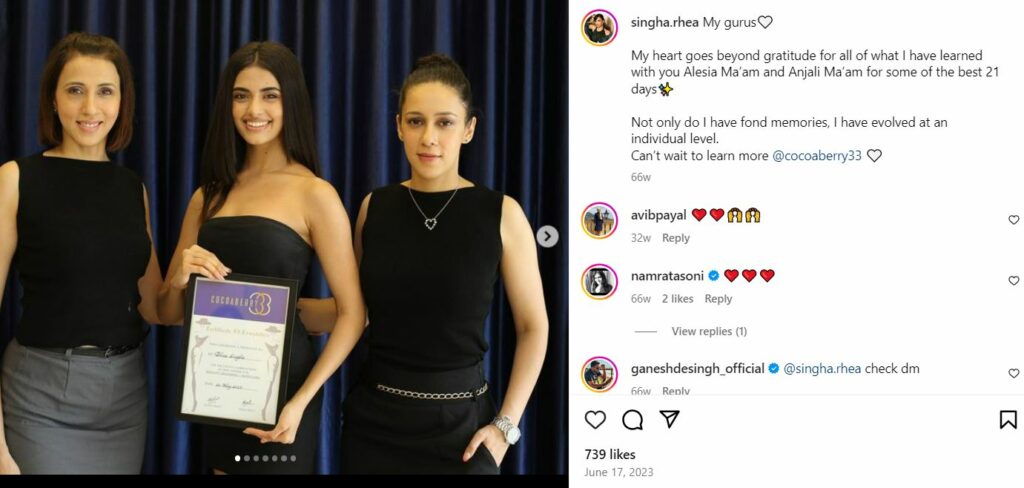Viewport: 1024px width, 488px height.
Task: Open avibpayal's profile avatar
Action: pos(600,220)
